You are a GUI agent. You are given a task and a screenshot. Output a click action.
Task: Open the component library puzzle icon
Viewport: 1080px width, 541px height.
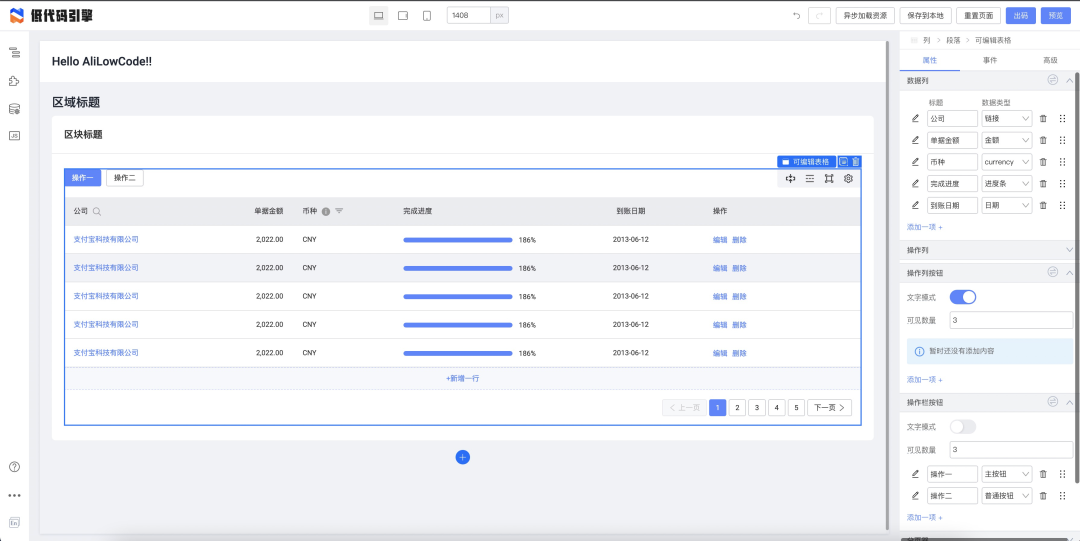(x=14, y=81)
